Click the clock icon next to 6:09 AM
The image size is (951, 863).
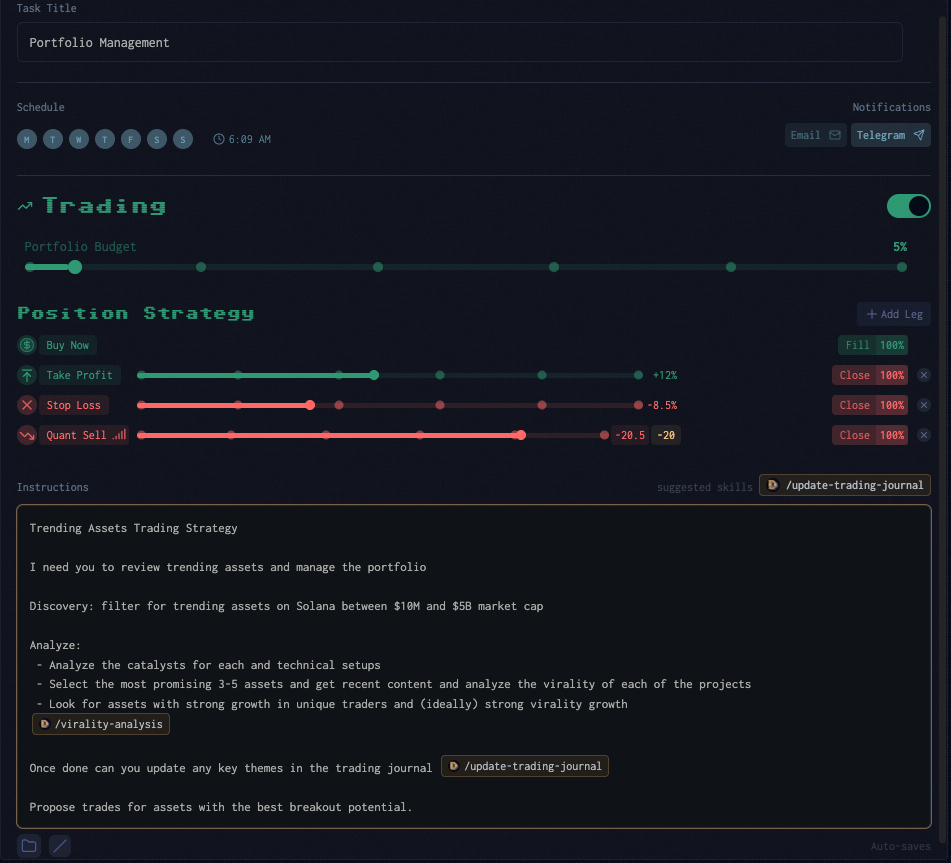218,139
